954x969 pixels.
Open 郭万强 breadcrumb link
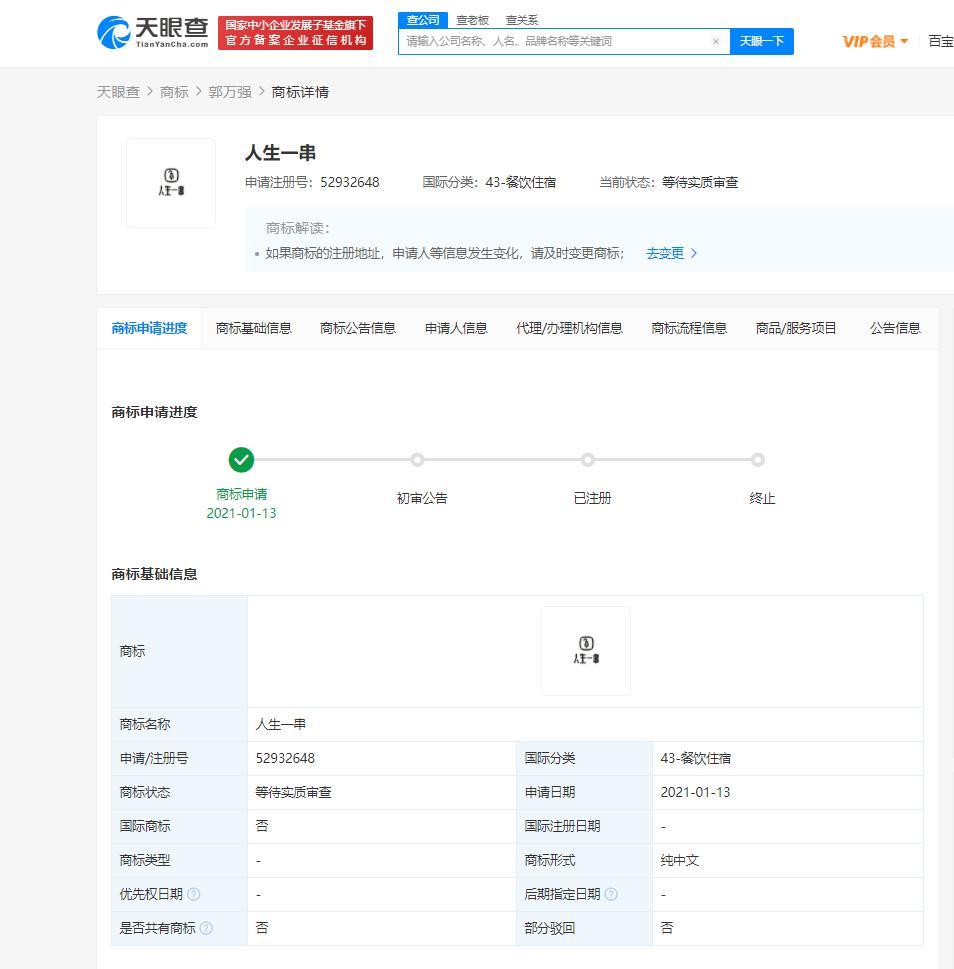(x=230, y=92)
